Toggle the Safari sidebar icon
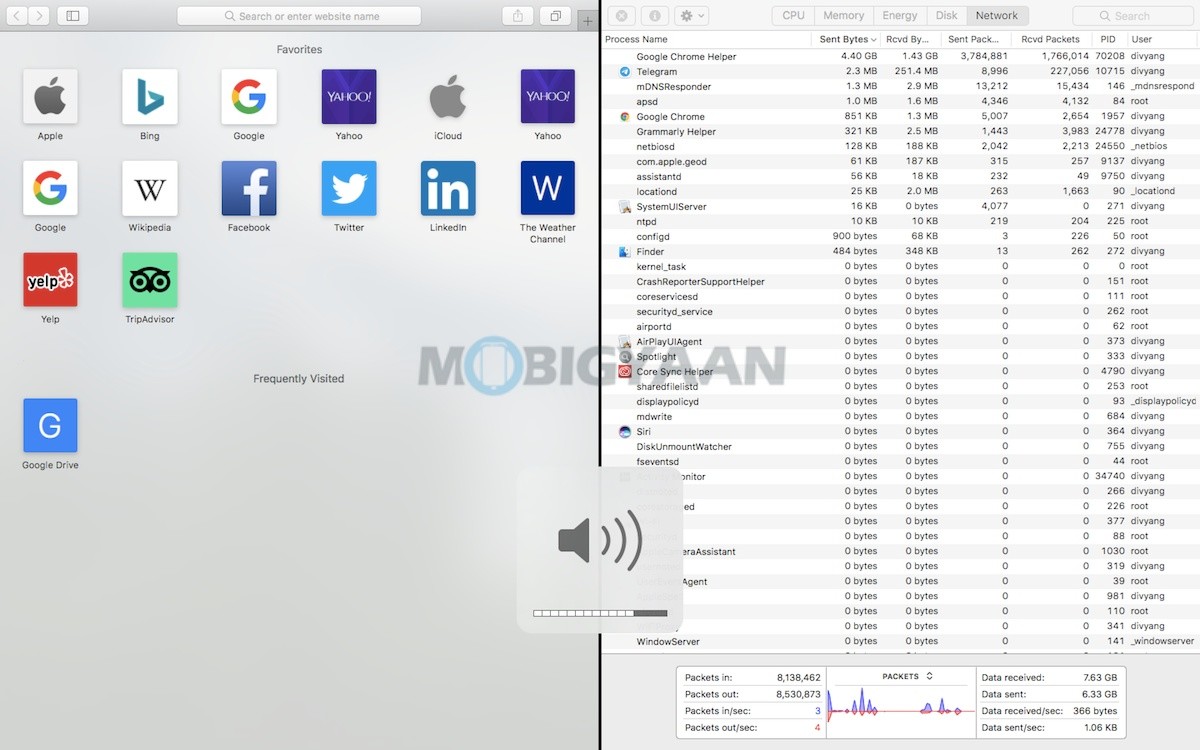The width and height of the screenshot is (1200, 750). [x=71, y=15]
